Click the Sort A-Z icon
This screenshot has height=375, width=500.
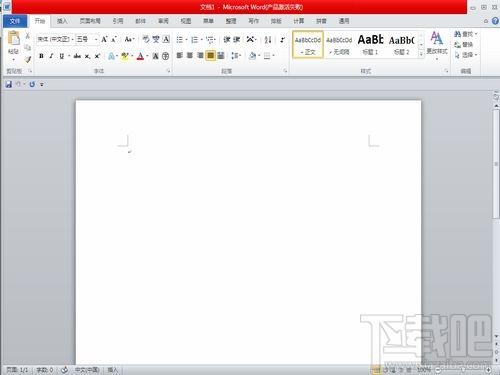click(268, 40)
